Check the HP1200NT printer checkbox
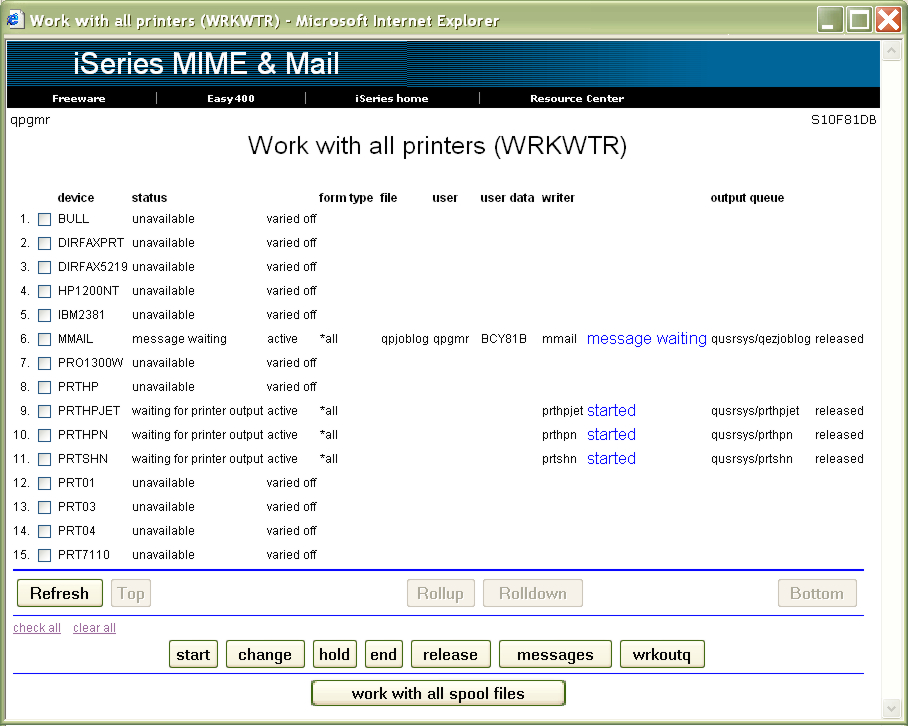The width and height of the screenshot is (908, 726). [x=45, y=291]
